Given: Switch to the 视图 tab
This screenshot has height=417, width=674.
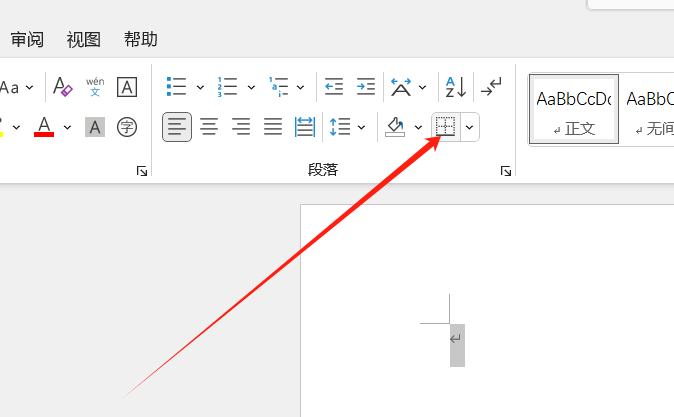Looking at the screenshot, I should point(84,40).
